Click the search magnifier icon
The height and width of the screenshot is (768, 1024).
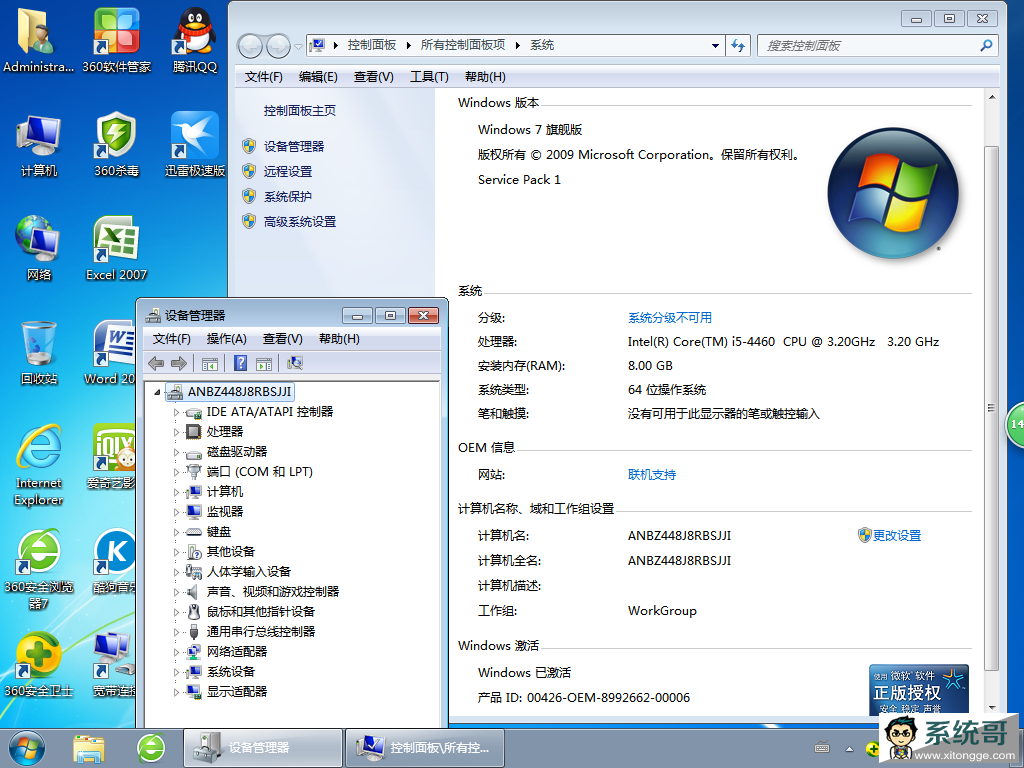[x=986, y=45]
